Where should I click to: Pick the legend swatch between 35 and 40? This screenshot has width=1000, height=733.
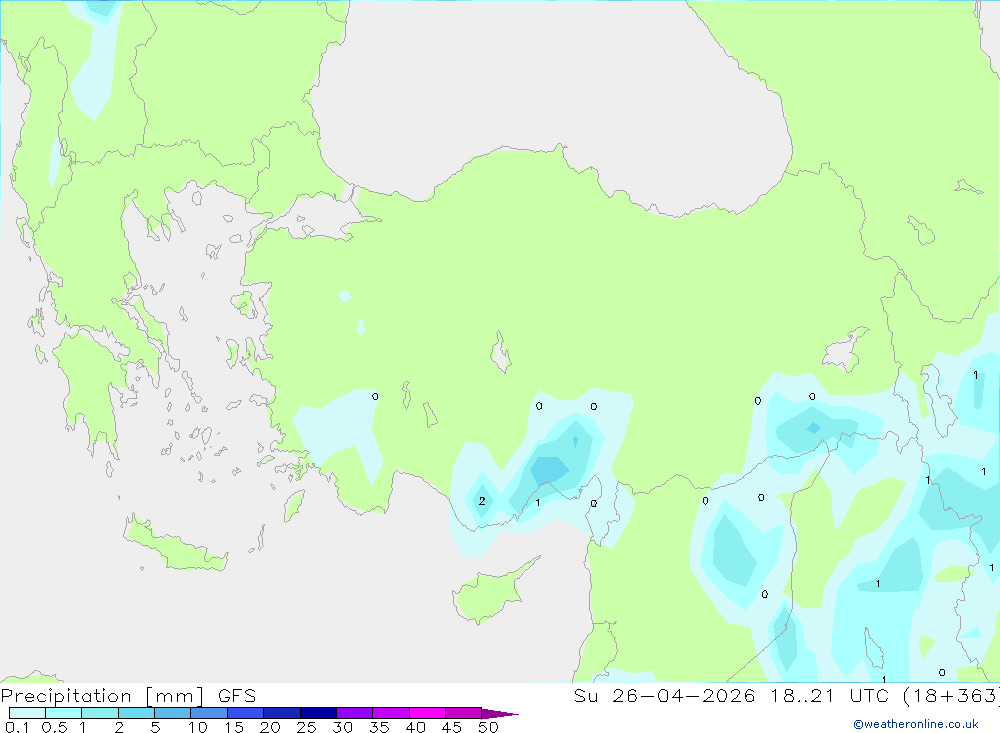pyautogui.click(x=391, y=713)
